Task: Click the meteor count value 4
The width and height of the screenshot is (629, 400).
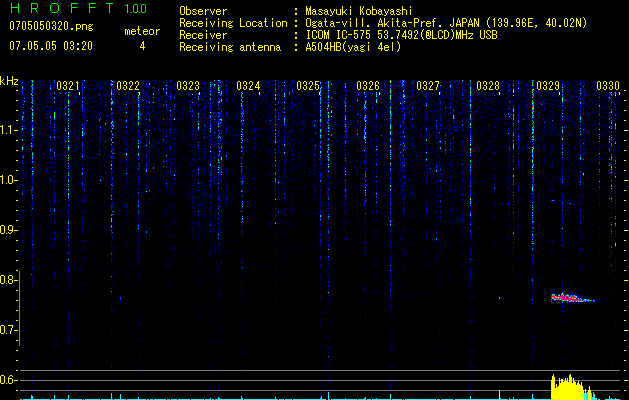Action: 142,46
